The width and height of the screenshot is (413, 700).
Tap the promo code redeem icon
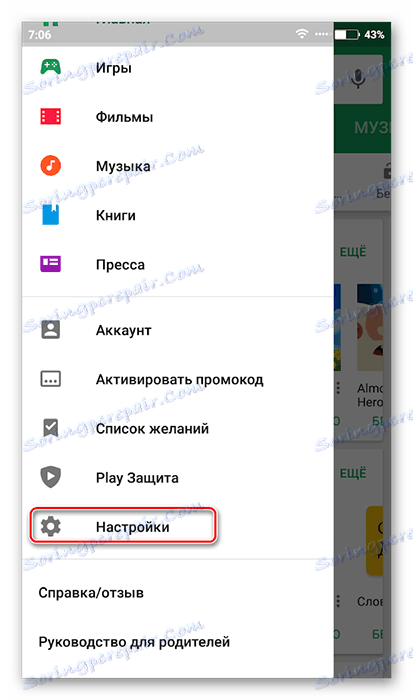(x=50, y=379)
